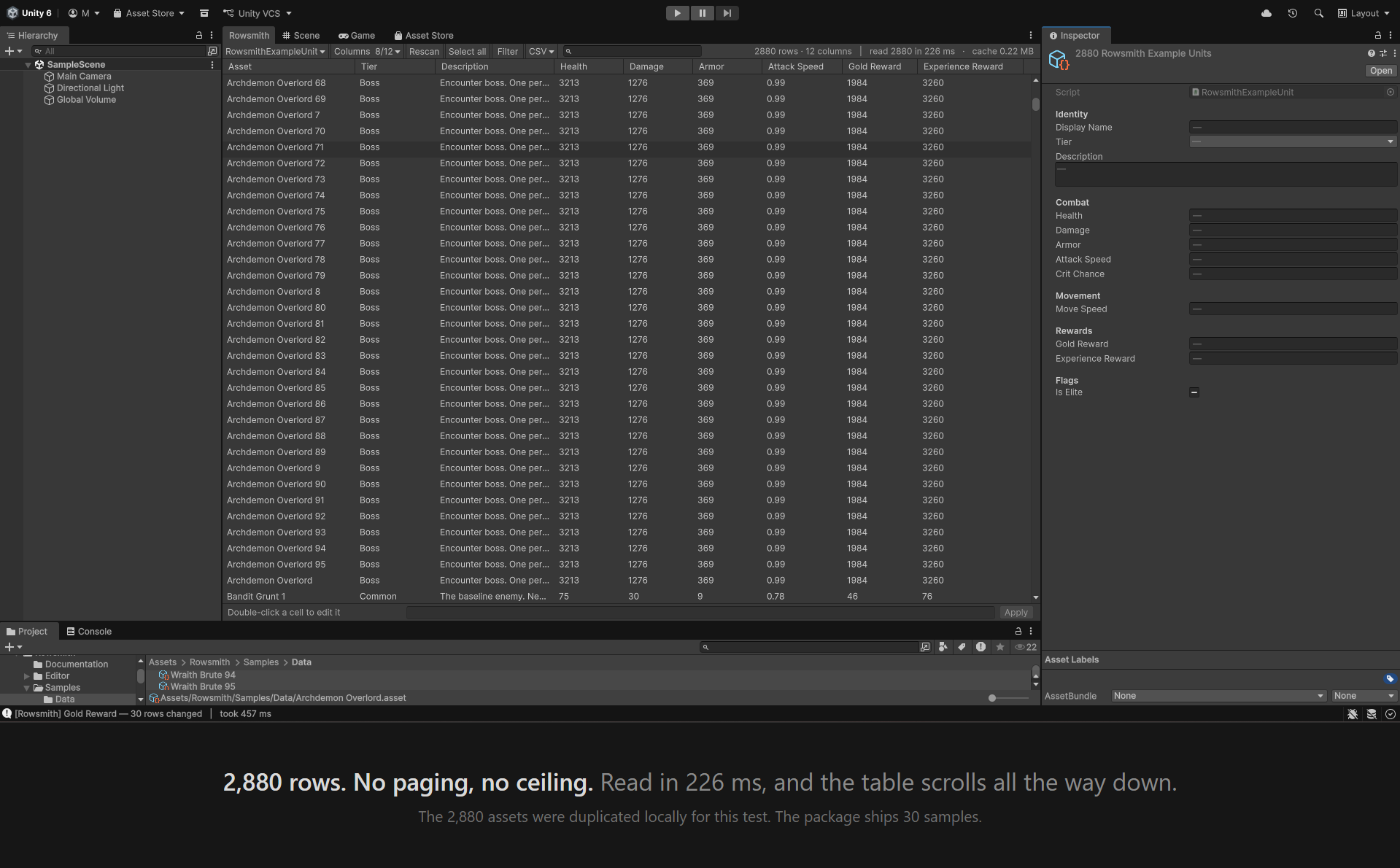Click the Pause button in the toolbar
1400x868 pixels.
(x=702, y=13)
